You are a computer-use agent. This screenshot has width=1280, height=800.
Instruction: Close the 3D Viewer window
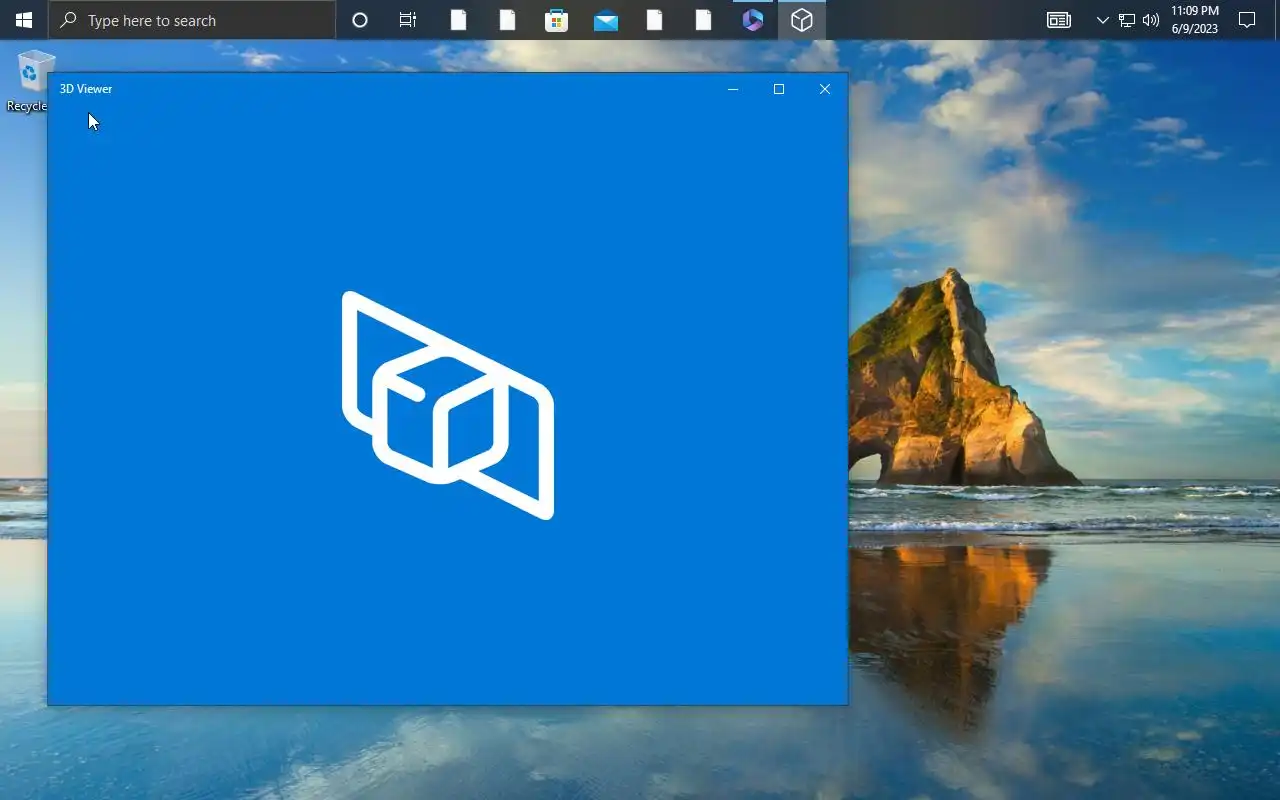click(825, 89)
